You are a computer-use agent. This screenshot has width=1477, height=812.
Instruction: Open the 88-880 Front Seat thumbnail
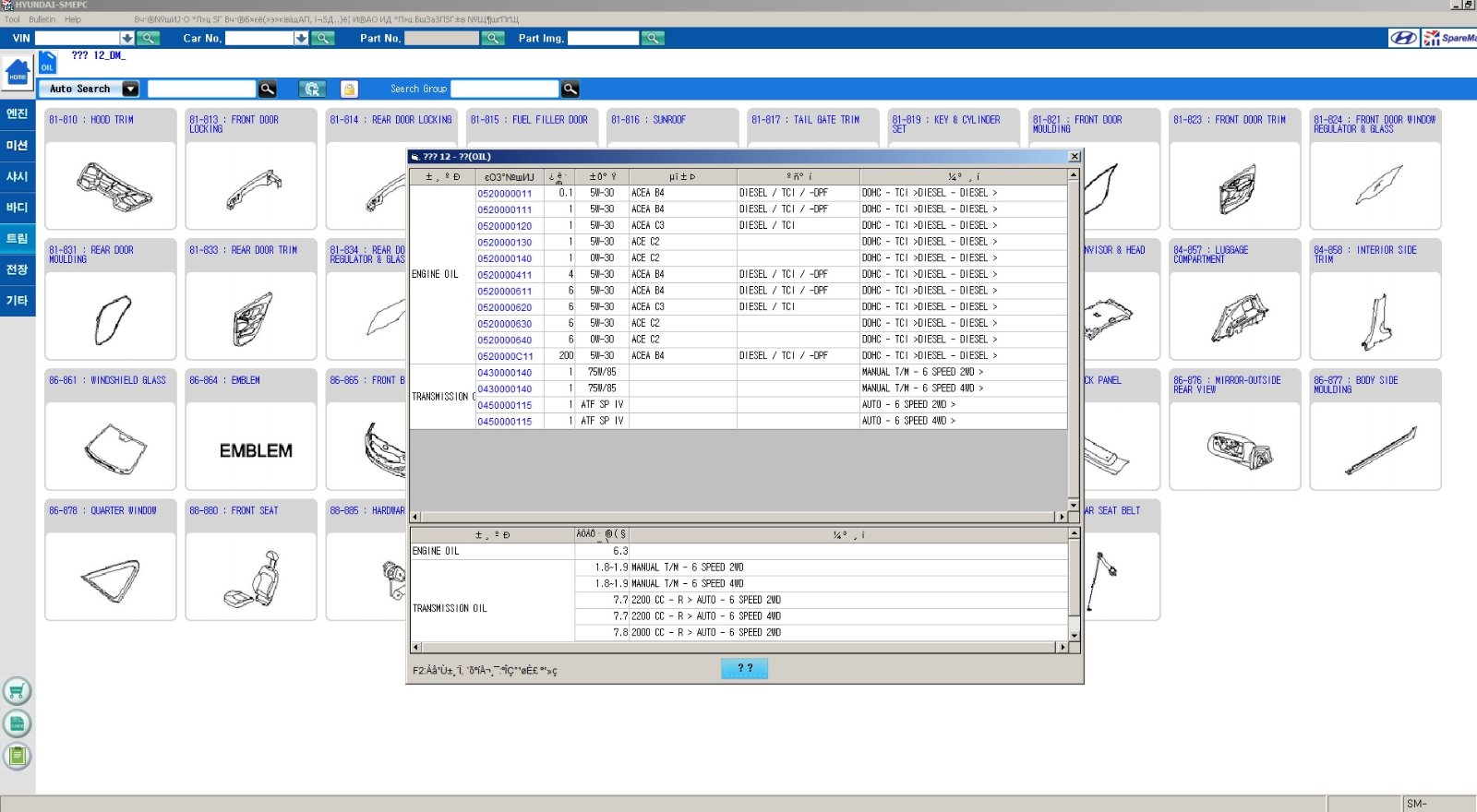pos(251,576)
